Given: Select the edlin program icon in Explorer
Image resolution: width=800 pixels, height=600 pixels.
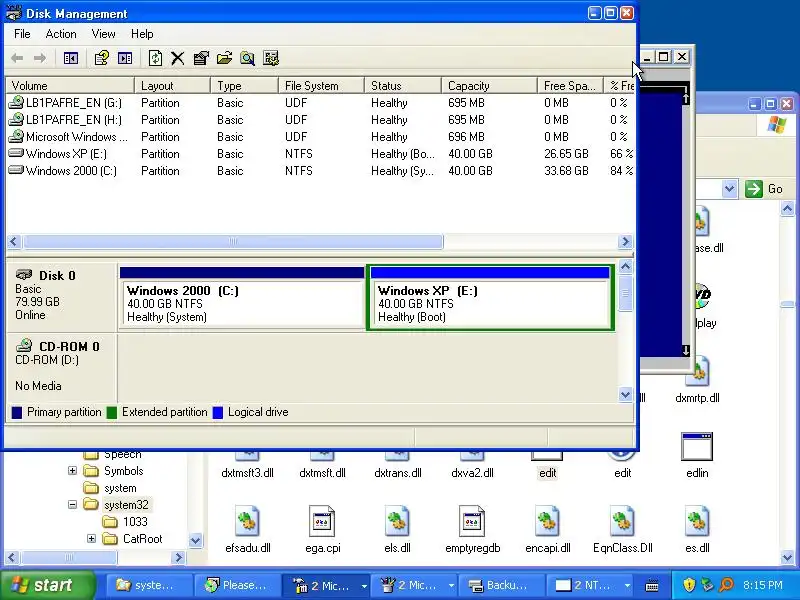Looking at the screenshot, I should click(697, 447).
